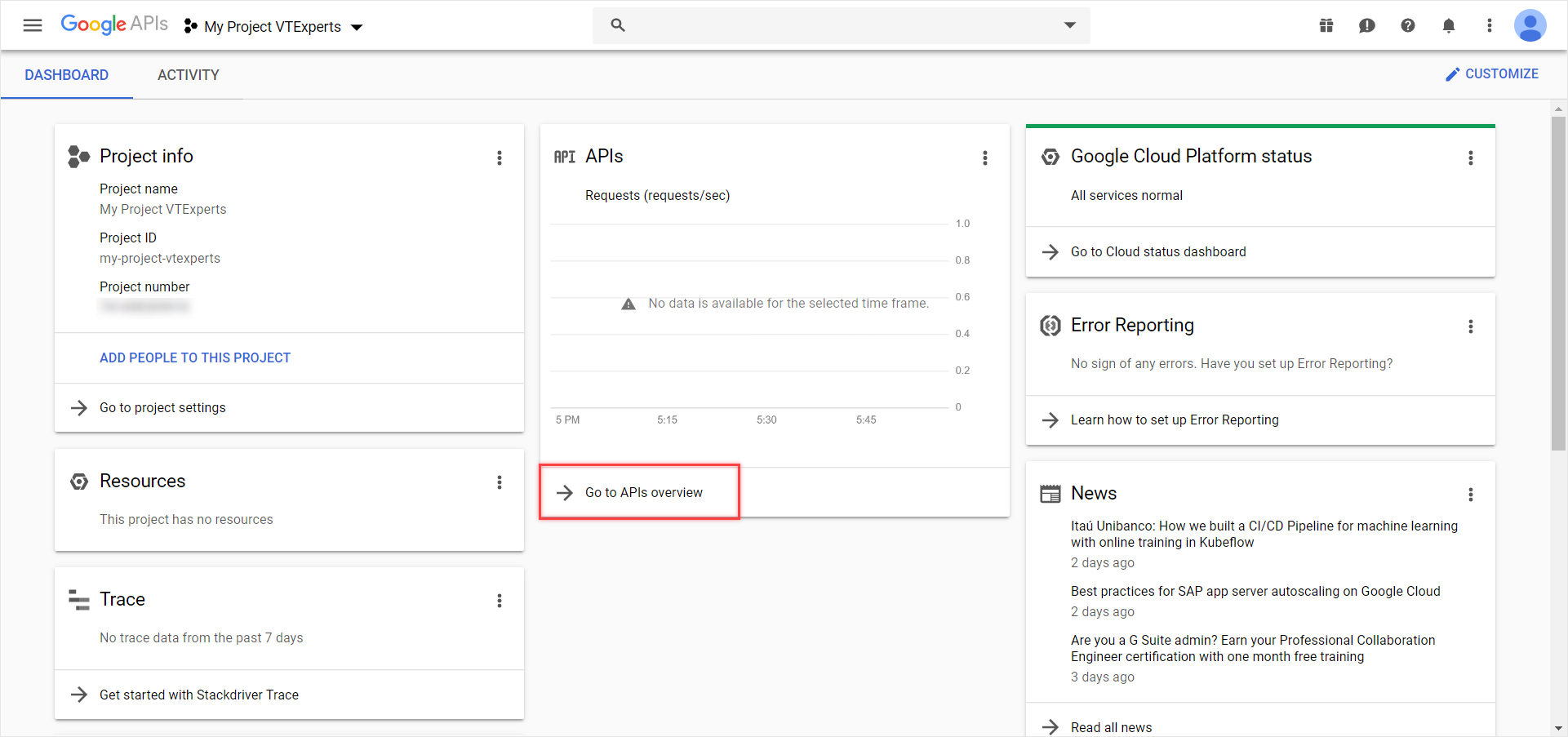Click 'No trace data from the past 7 days'

(x=201, y=637)
